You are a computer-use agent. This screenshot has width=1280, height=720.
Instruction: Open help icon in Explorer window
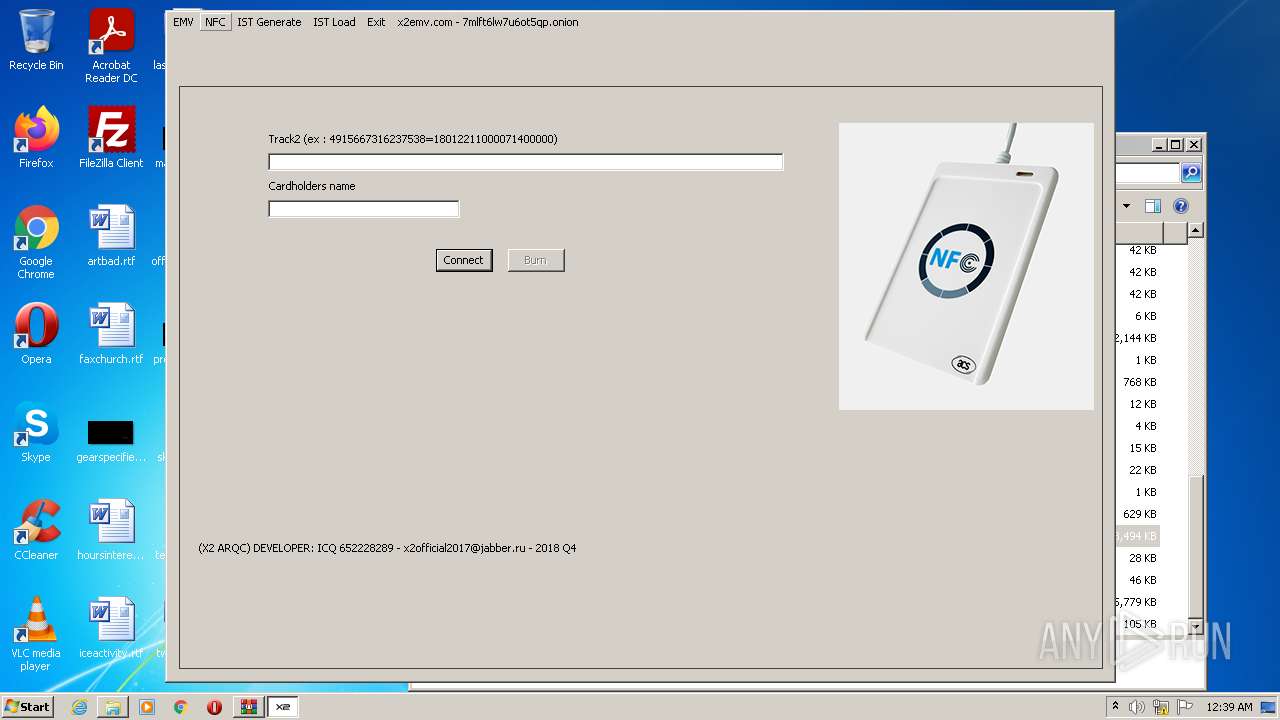click(1181, 206)
